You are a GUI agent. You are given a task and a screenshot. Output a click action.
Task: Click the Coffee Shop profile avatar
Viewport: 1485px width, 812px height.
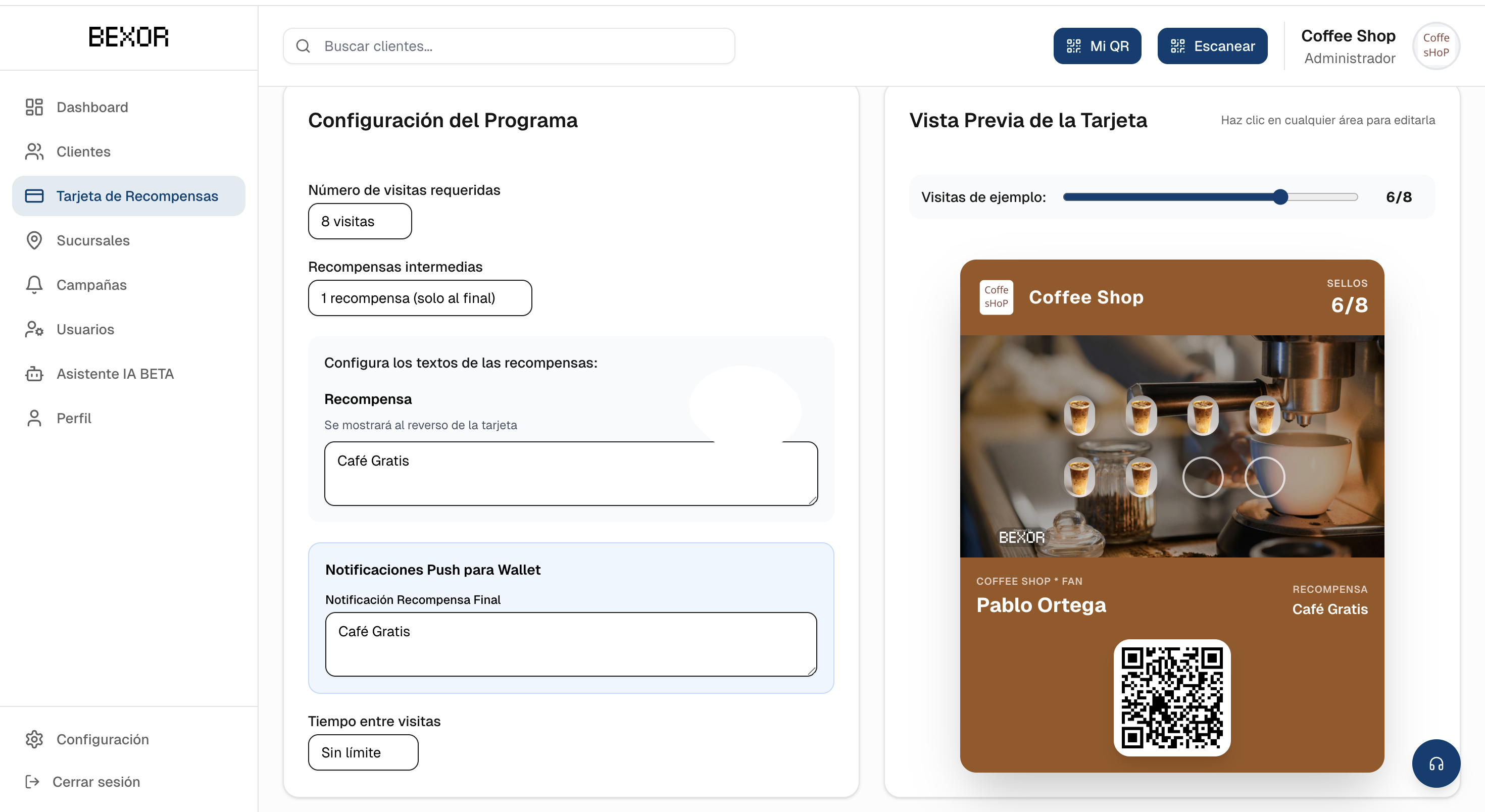click(x=1435, y=45)
